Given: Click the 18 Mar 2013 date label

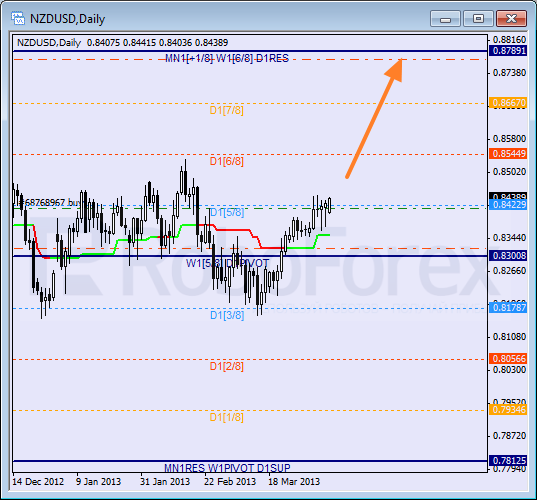Looking at the screenshot, I should (x=294, y=482).
